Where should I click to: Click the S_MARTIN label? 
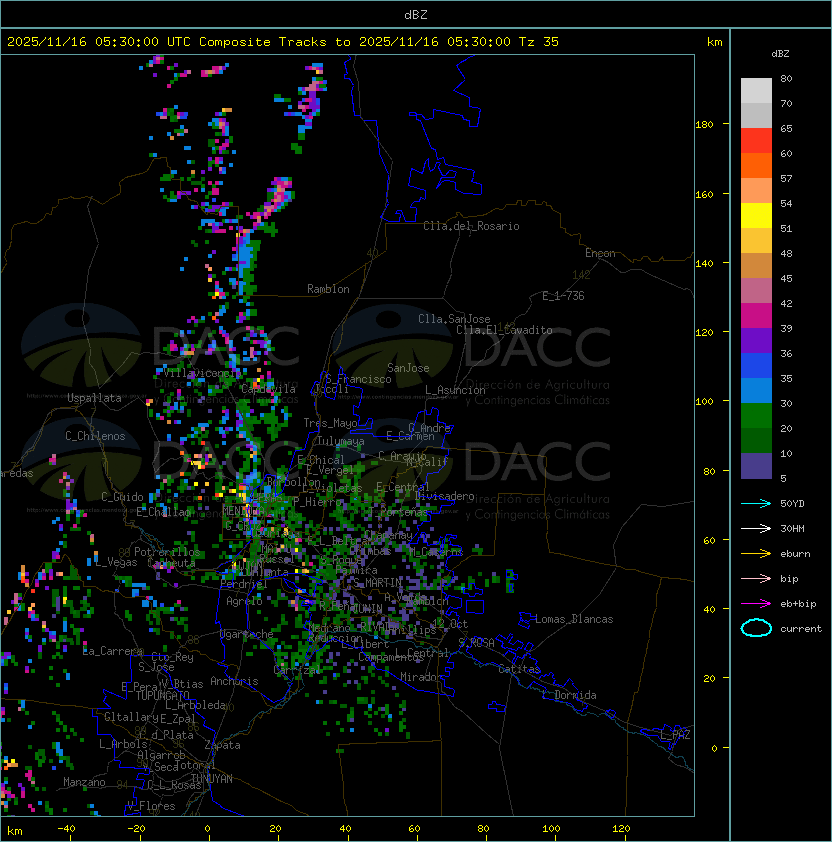point(377,583)
